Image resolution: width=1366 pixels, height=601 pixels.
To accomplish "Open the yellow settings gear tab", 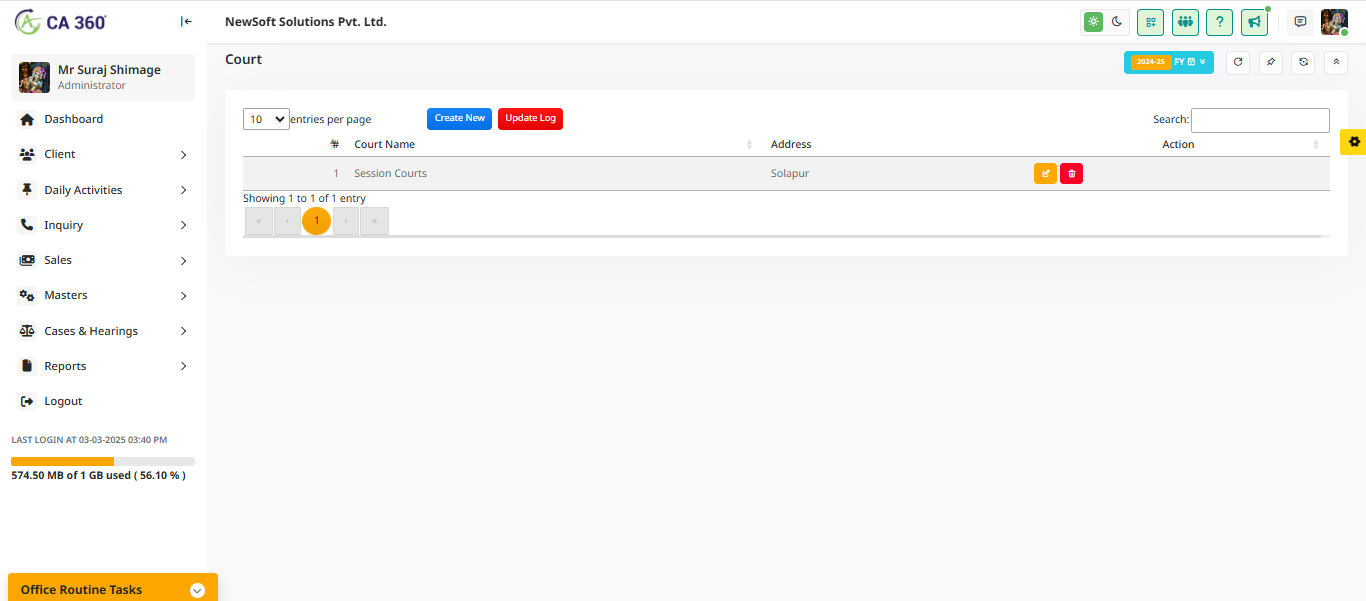I will coord(1354,142).
